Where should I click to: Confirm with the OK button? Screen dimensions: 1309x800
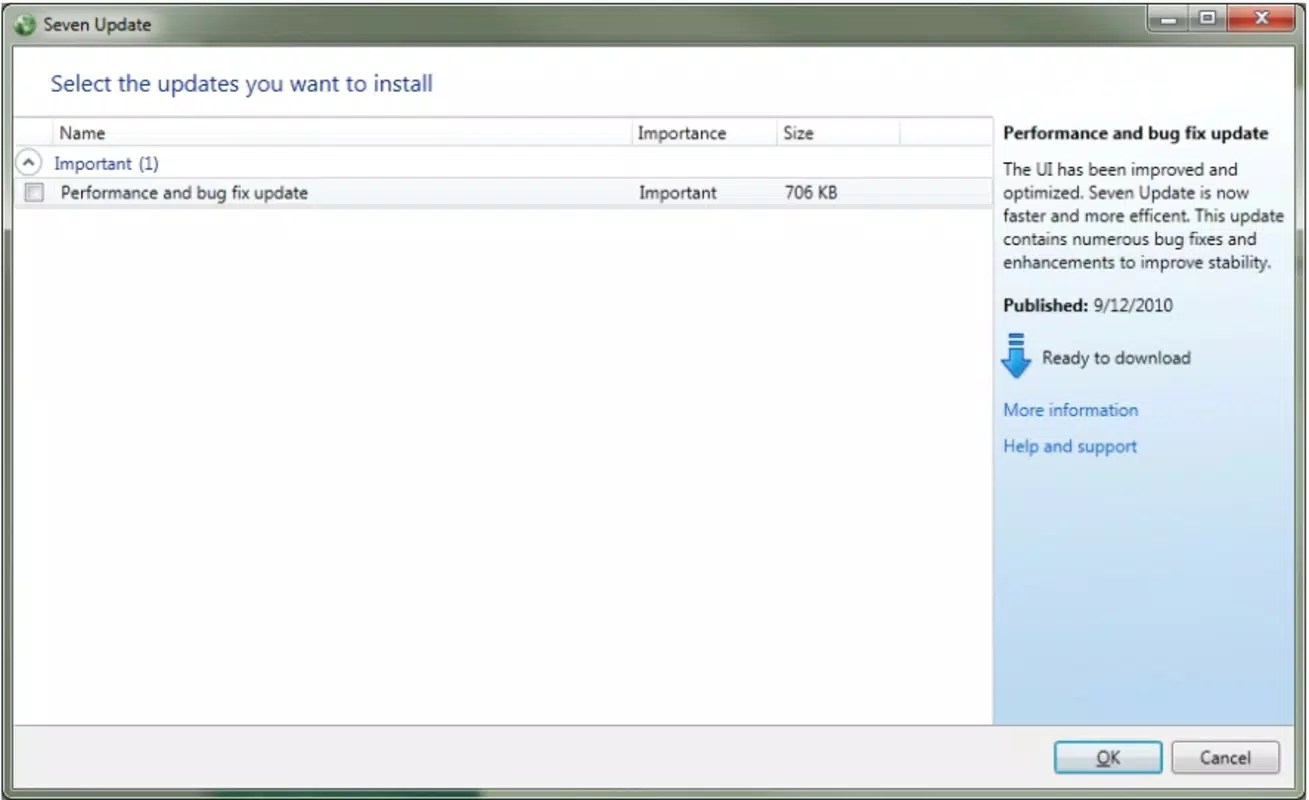[1108, 758]
